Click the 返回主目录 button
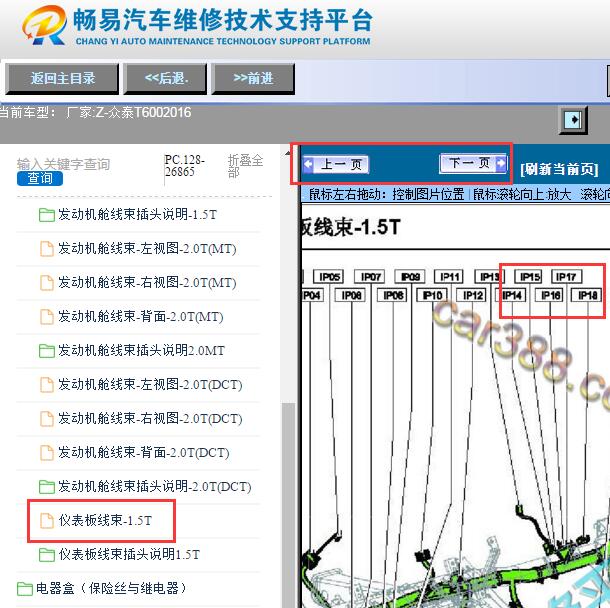Screen dimensions: 610x608 [62, 79]
